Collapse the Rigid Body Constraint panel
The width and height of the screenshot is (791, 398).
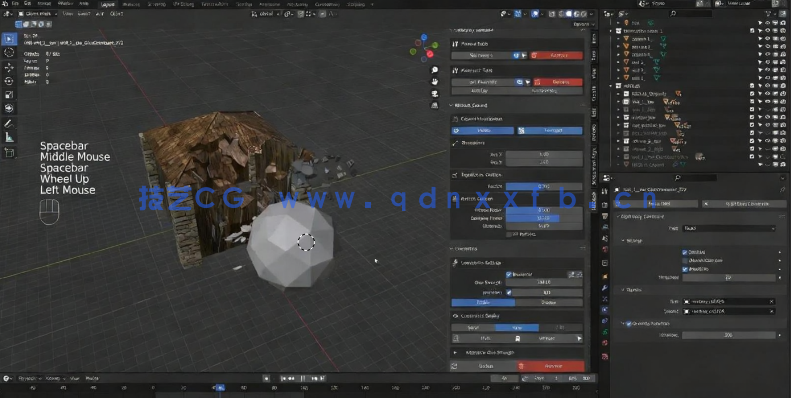tap(619, 216)
